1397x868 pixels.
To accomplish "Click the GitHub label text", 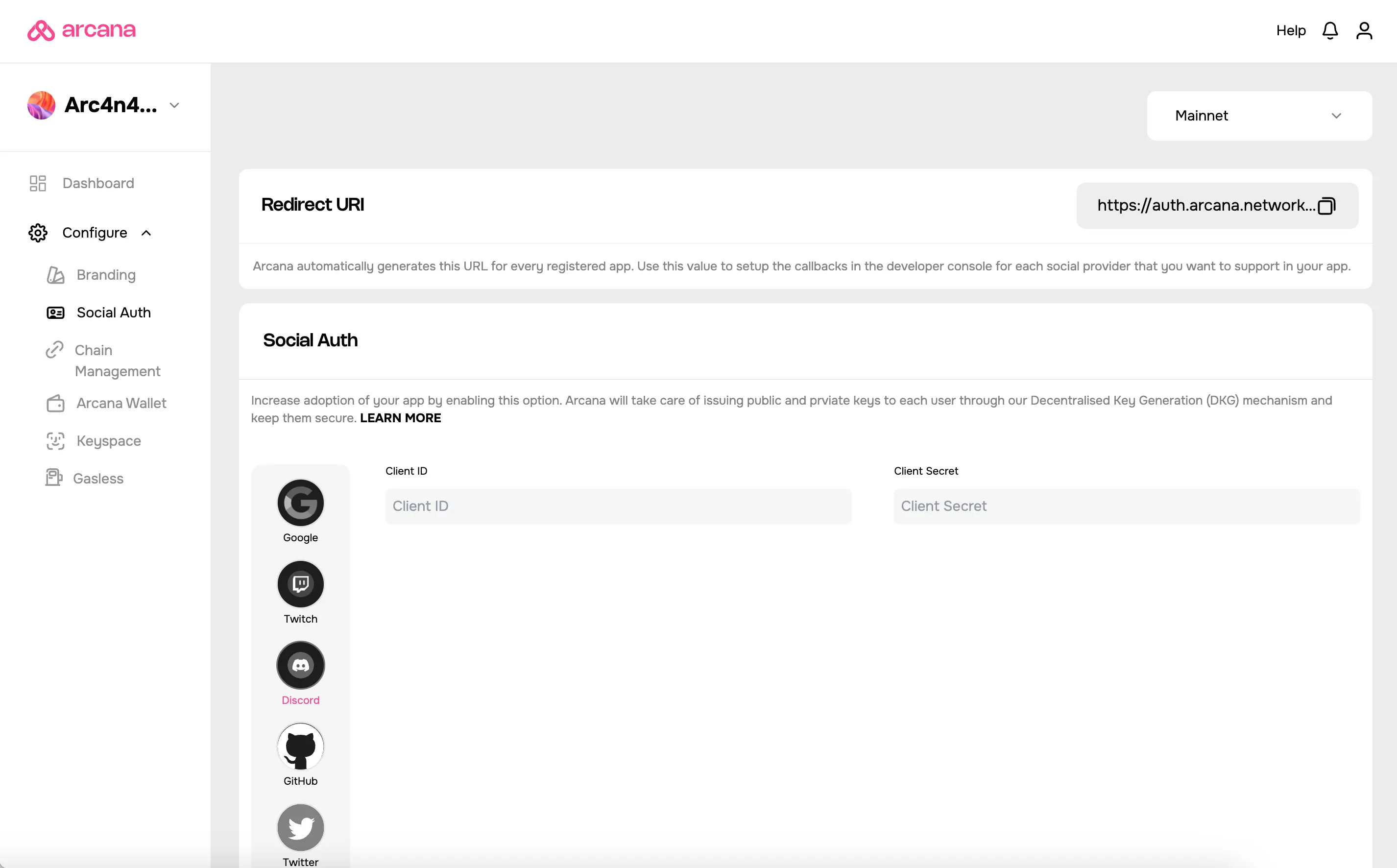I will 301,781.
